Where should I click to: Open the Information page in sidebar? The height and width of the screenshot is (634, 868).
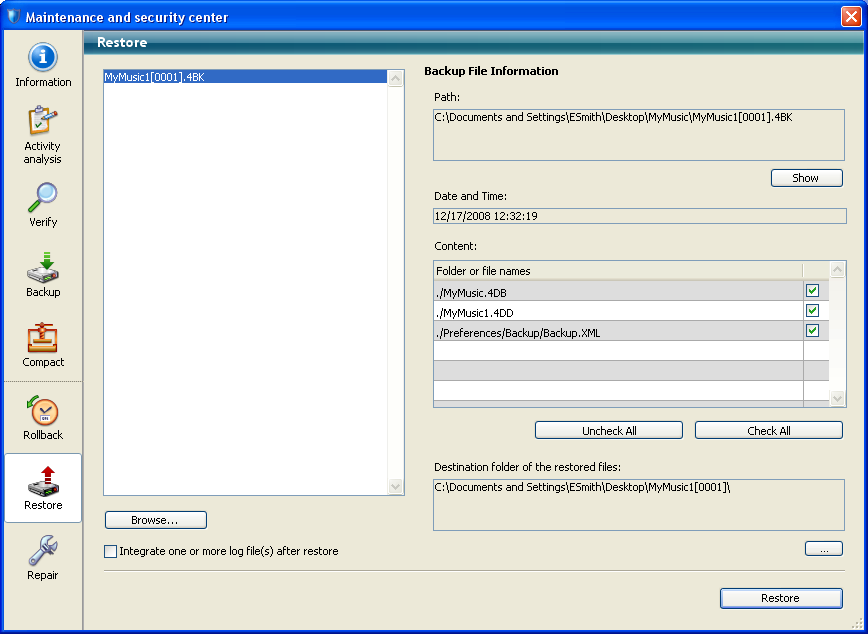(x=43, y=65)
